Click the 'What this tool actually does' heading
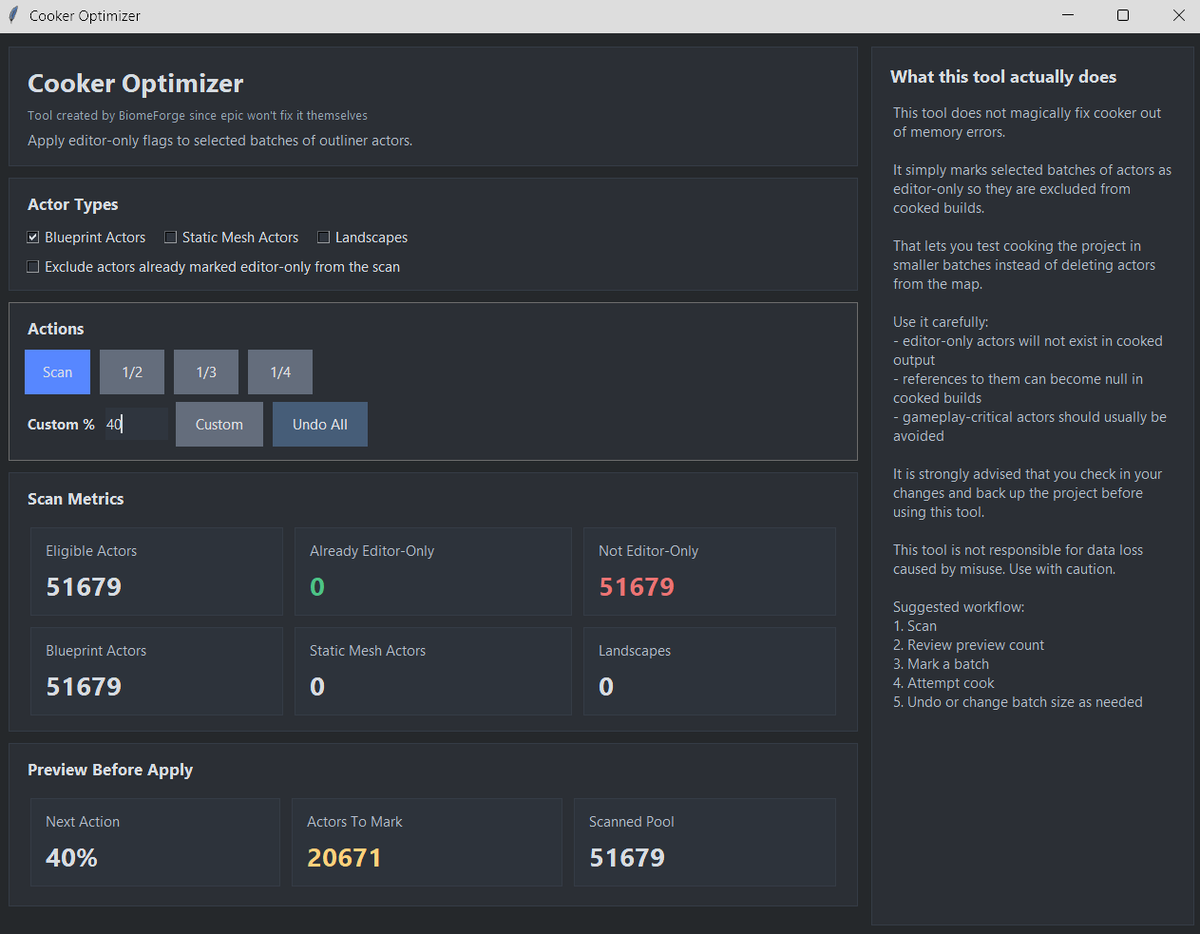The height and width of the screenshot is (934, 1200). 1003,77
